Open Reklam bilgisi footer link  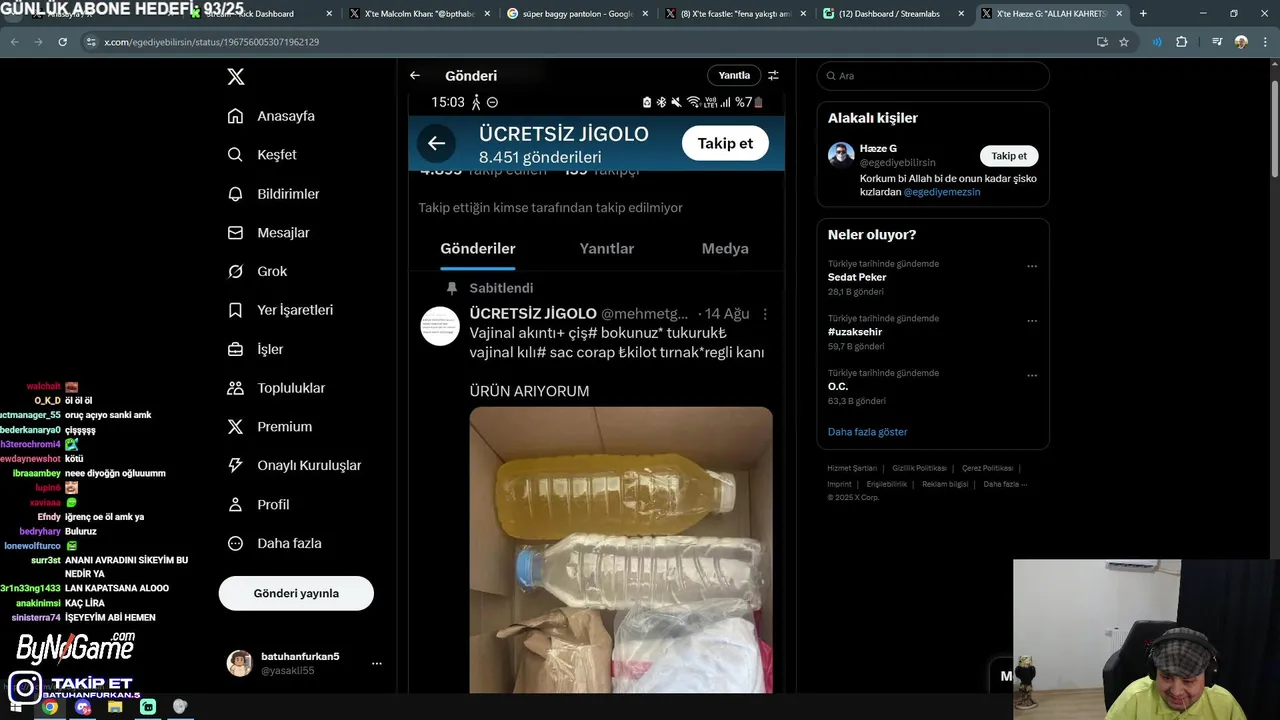(x=945, y=484)
